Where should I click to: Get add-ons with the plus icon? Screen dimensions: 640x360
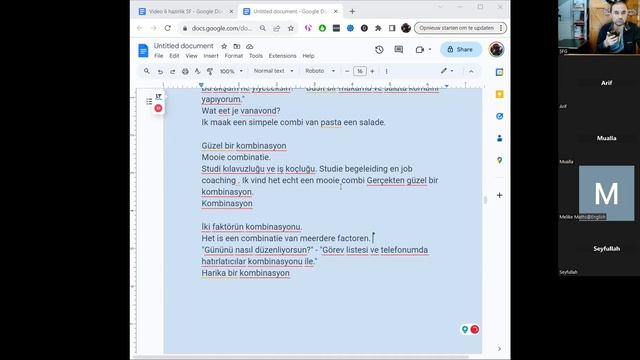(499, 195)
